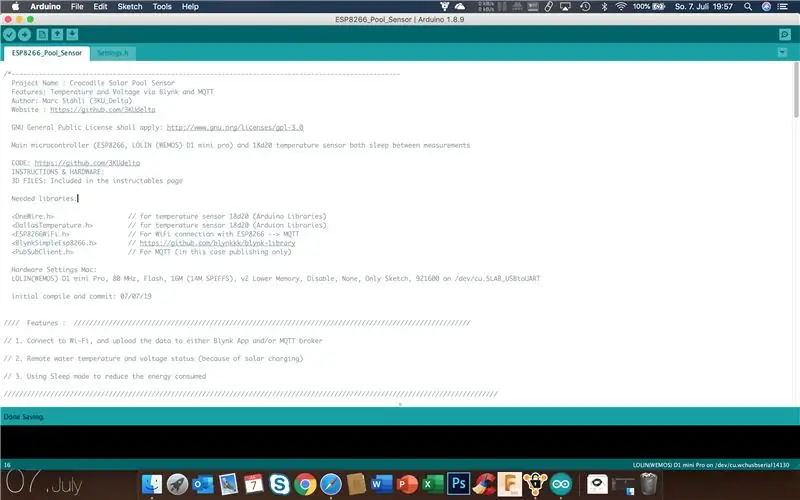The width and height of the screenshot is (800, 500).
Task: Open the Help menu
Action: 190,7
